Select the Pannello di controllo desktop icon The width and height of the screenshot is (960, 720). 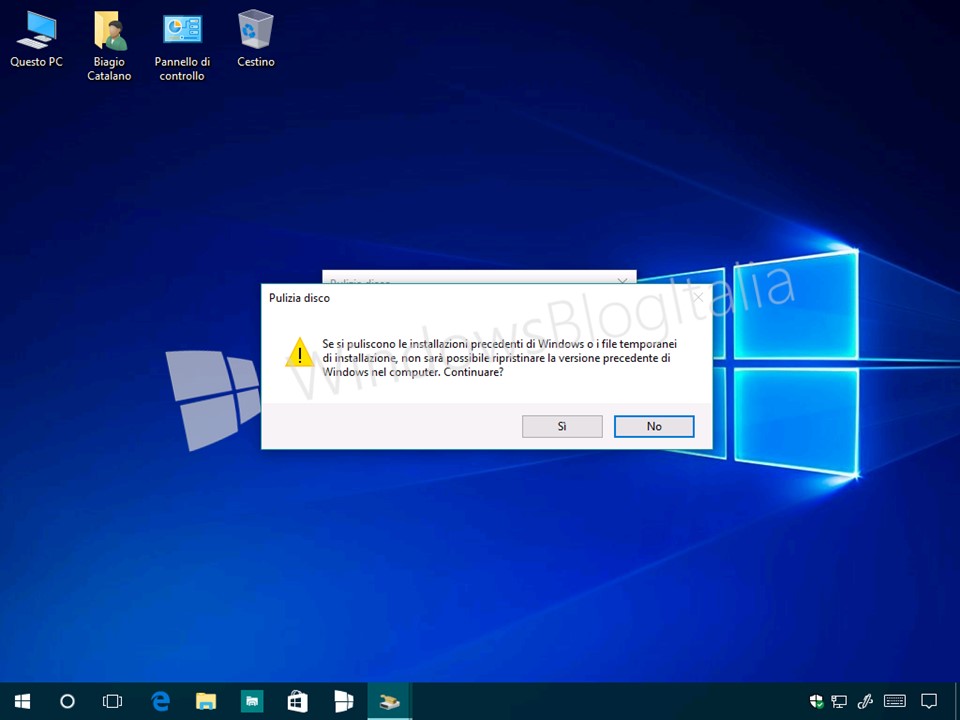point(182,47)
